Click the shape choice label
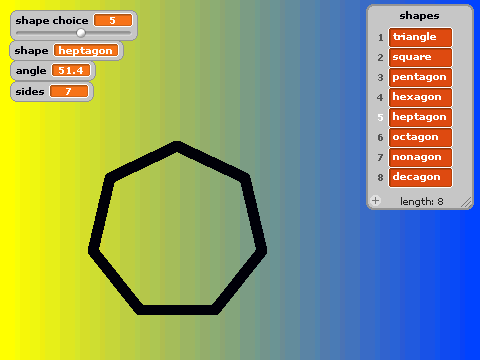 [x=52, y=21]
